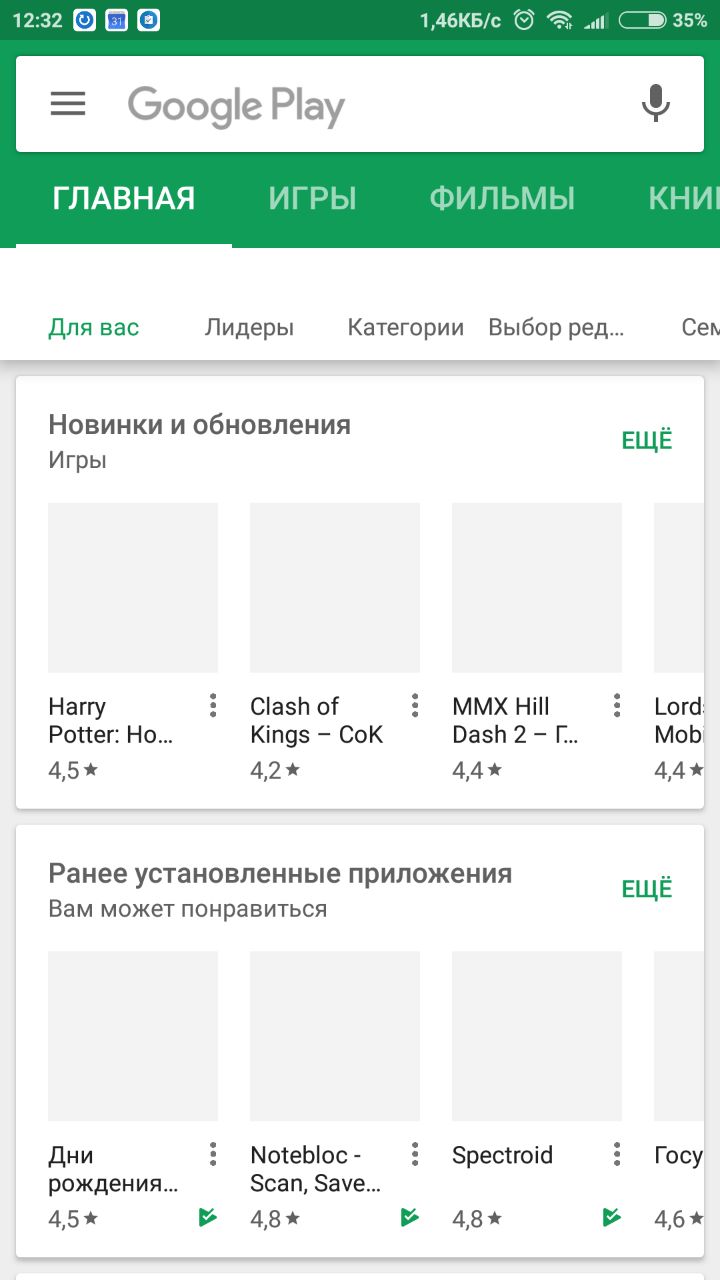
Task: Open options menu for Notebloc app
Action: click(x=415, y=1155)
